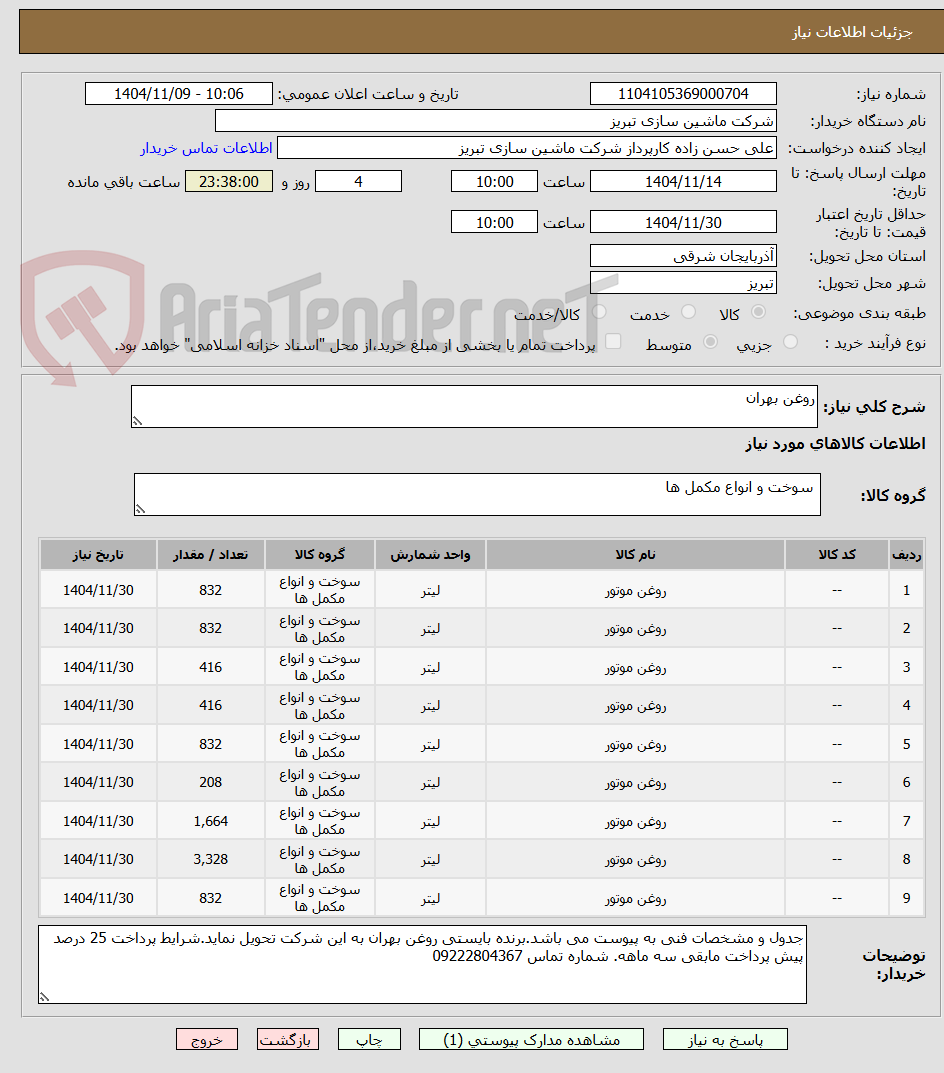Click the remaining days field showing 4
This screenshot has width=944, height=1073.
(358, 181)
